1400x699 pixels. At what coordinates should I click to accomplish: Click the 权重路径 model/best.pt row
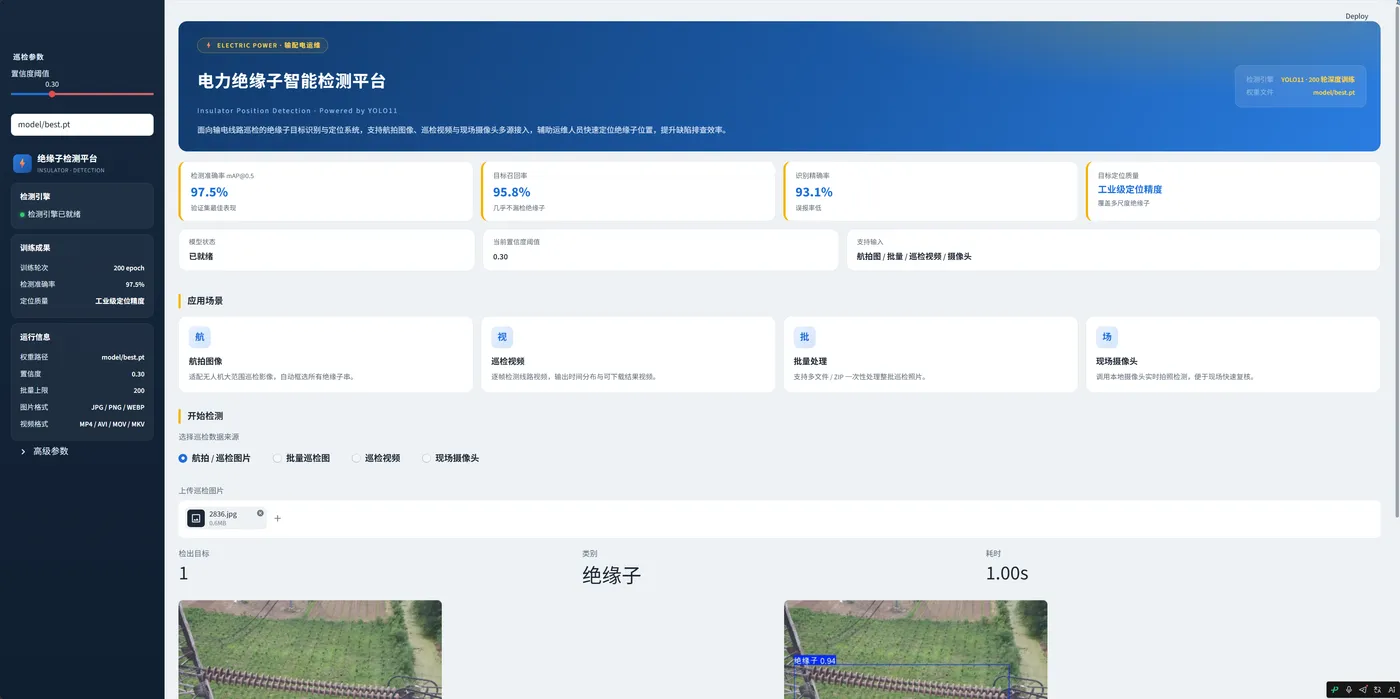(x=82, y=357)
